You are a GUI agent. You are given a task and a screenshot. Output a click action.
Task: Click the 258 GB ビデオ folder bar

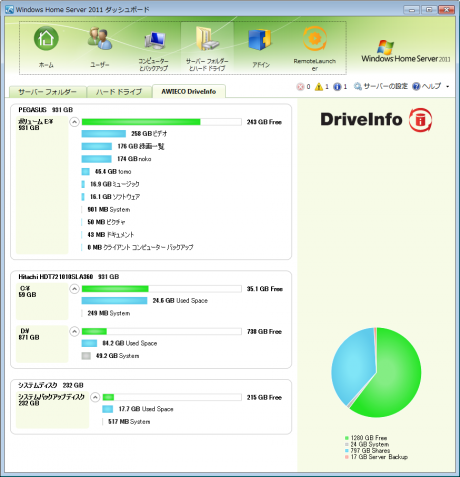(104, 134)
